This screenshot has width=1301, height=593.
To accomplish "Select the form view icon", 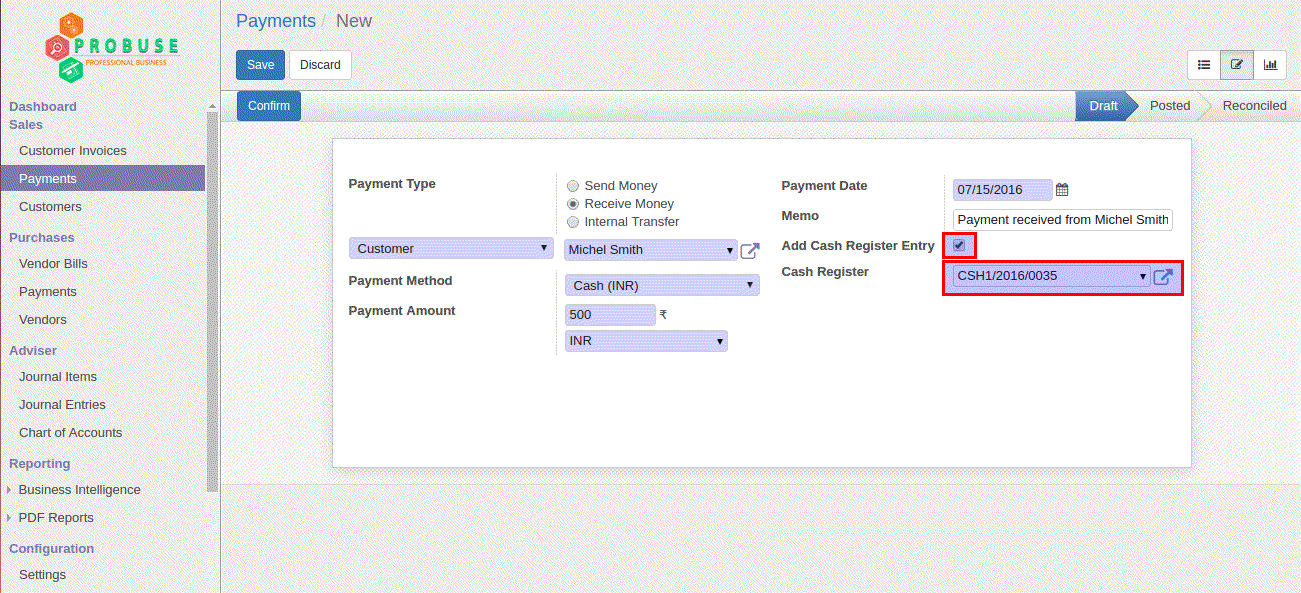I will 1237,65.
